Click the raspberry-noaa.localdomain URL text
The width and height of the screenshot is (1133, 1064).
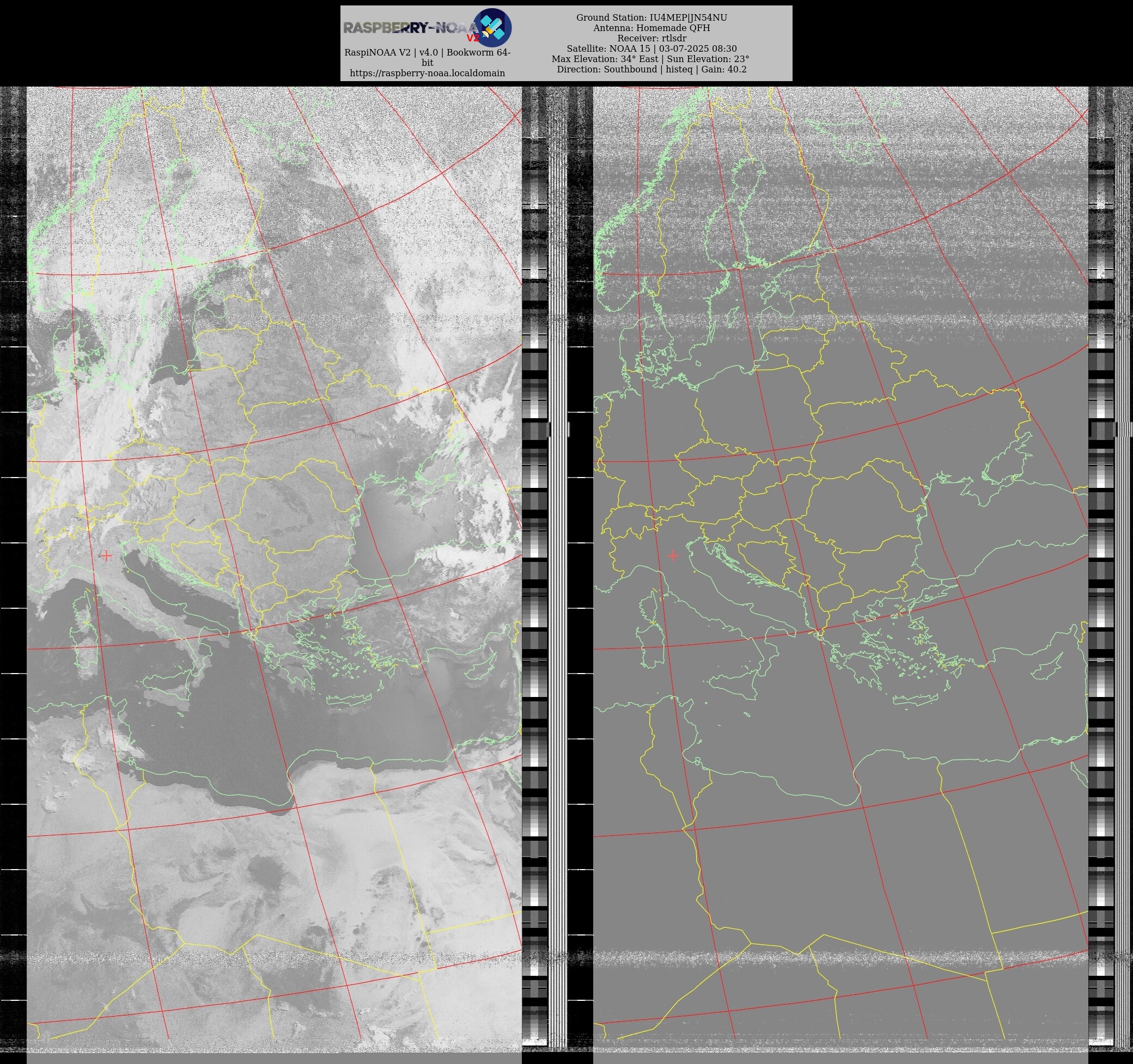(427, 73)
